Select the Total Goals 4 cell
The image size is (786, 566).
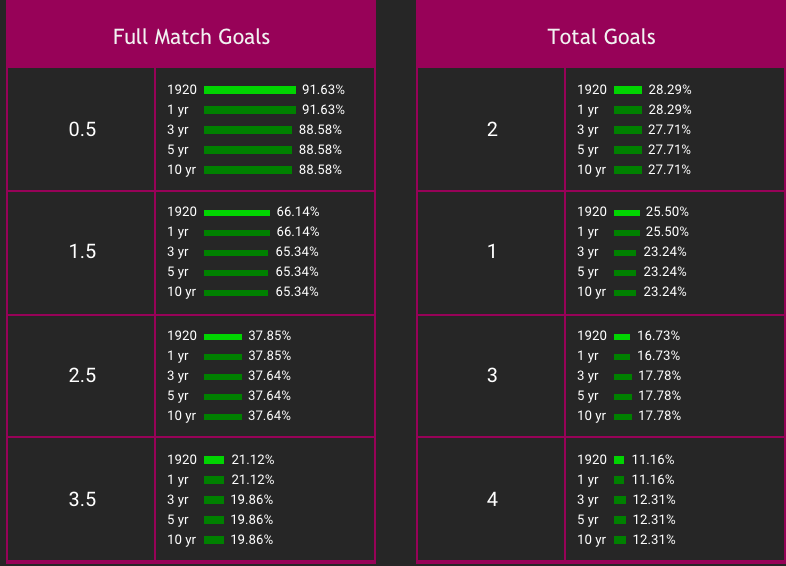(491, 499)
